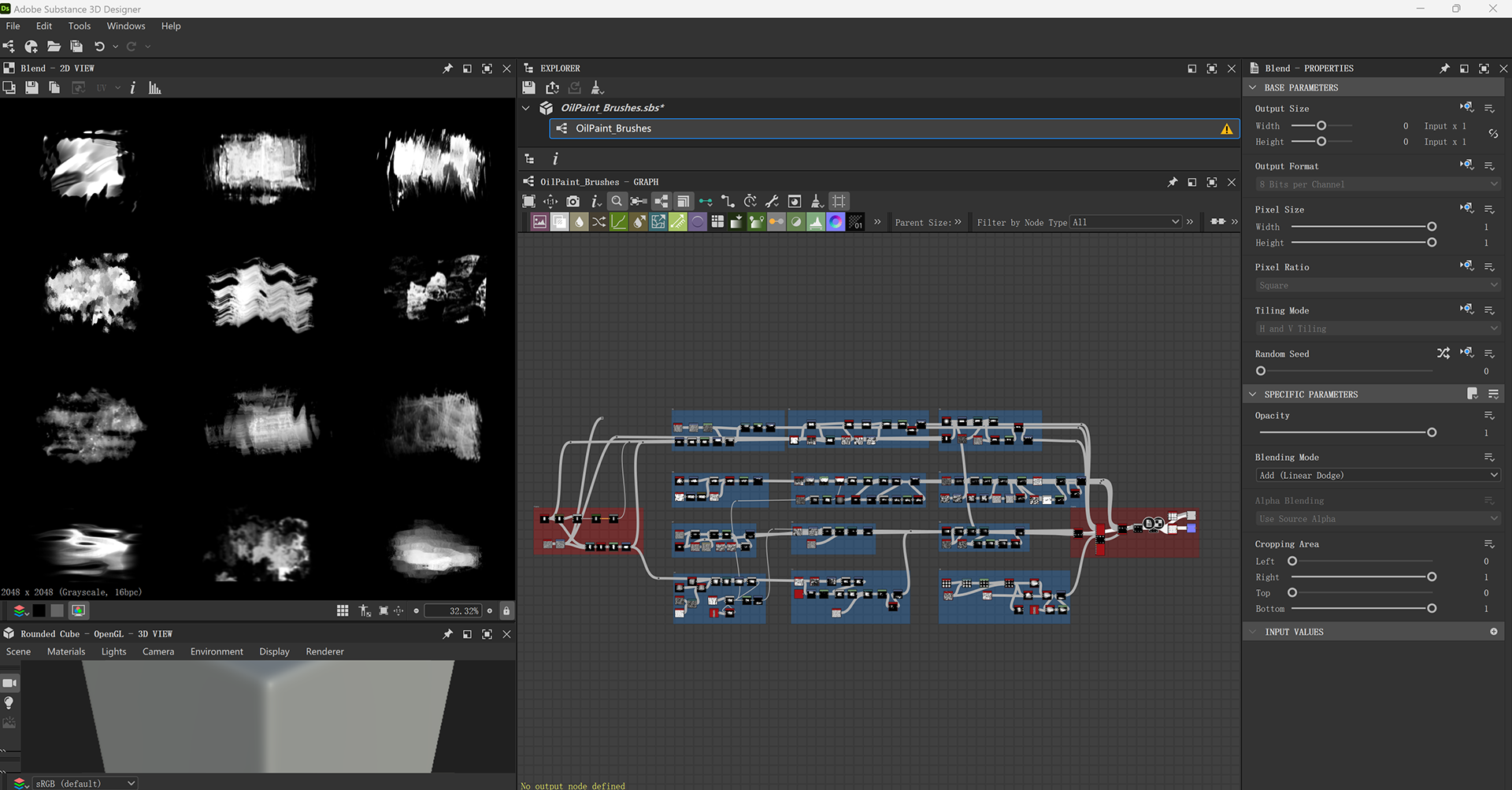Image resolution: width=1512 pixels, height=790 pixels.
Task: Click the light bulb icon in 3D view
Action: click(x=9, y=703)
